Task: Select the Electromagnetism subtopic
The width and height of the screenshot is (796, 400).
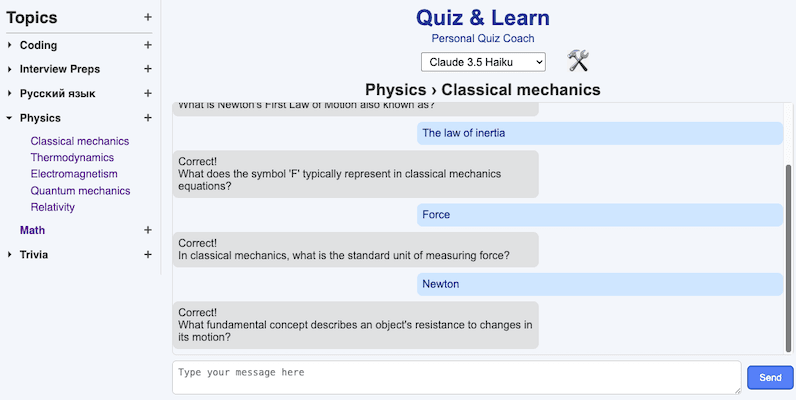Action: click(x=74, y=174)
